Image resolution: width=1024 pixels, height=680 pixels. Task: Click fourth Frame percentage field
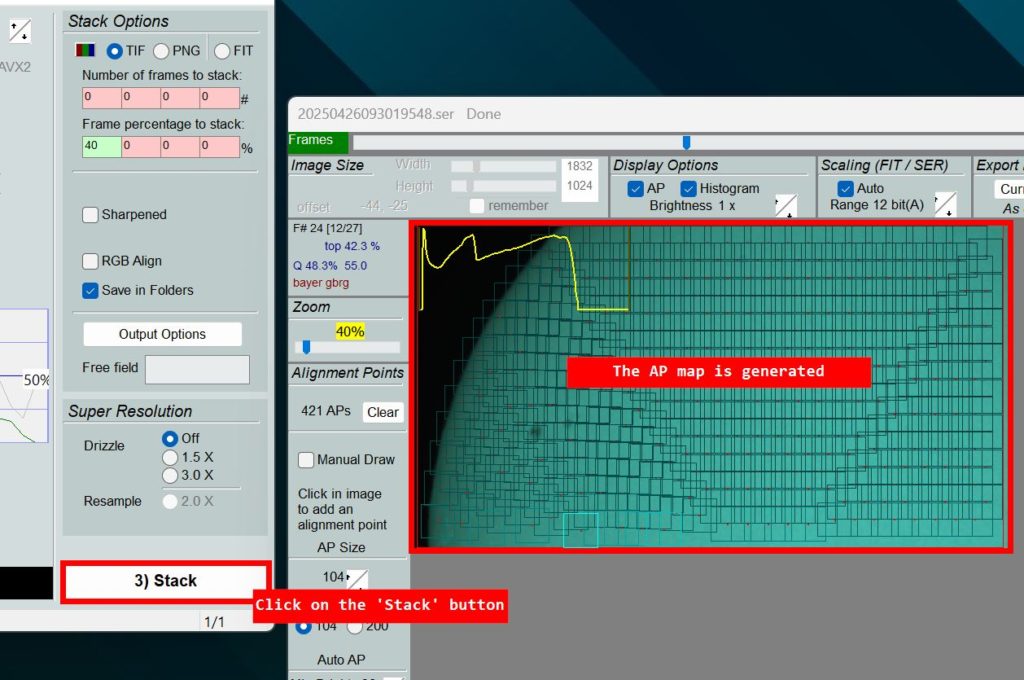(219, 146)
